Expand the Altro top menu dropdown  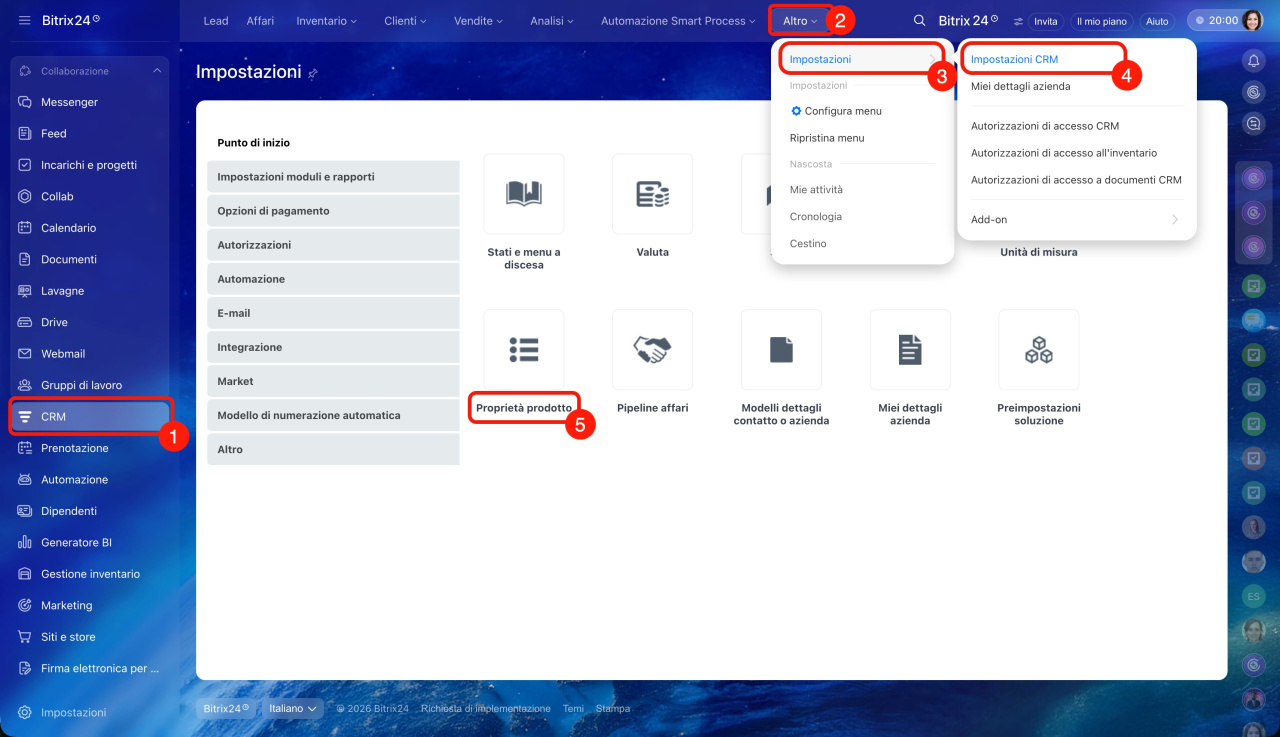[800, 21]
